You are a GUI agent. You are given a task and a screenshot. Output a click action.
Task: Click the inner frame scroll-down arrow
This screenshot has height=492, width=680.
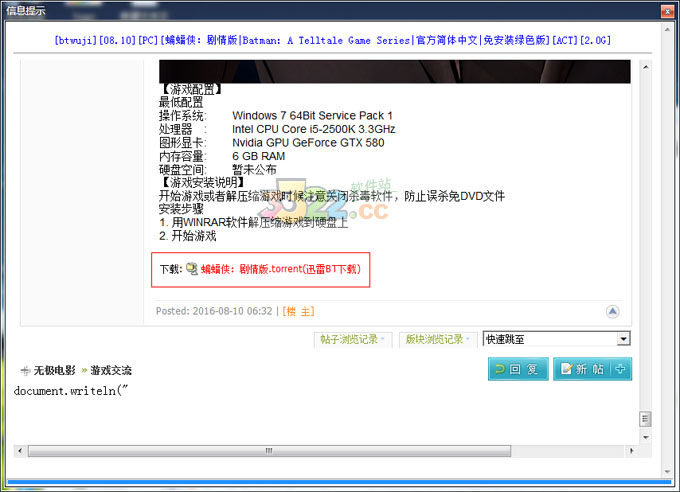(646, 437)
